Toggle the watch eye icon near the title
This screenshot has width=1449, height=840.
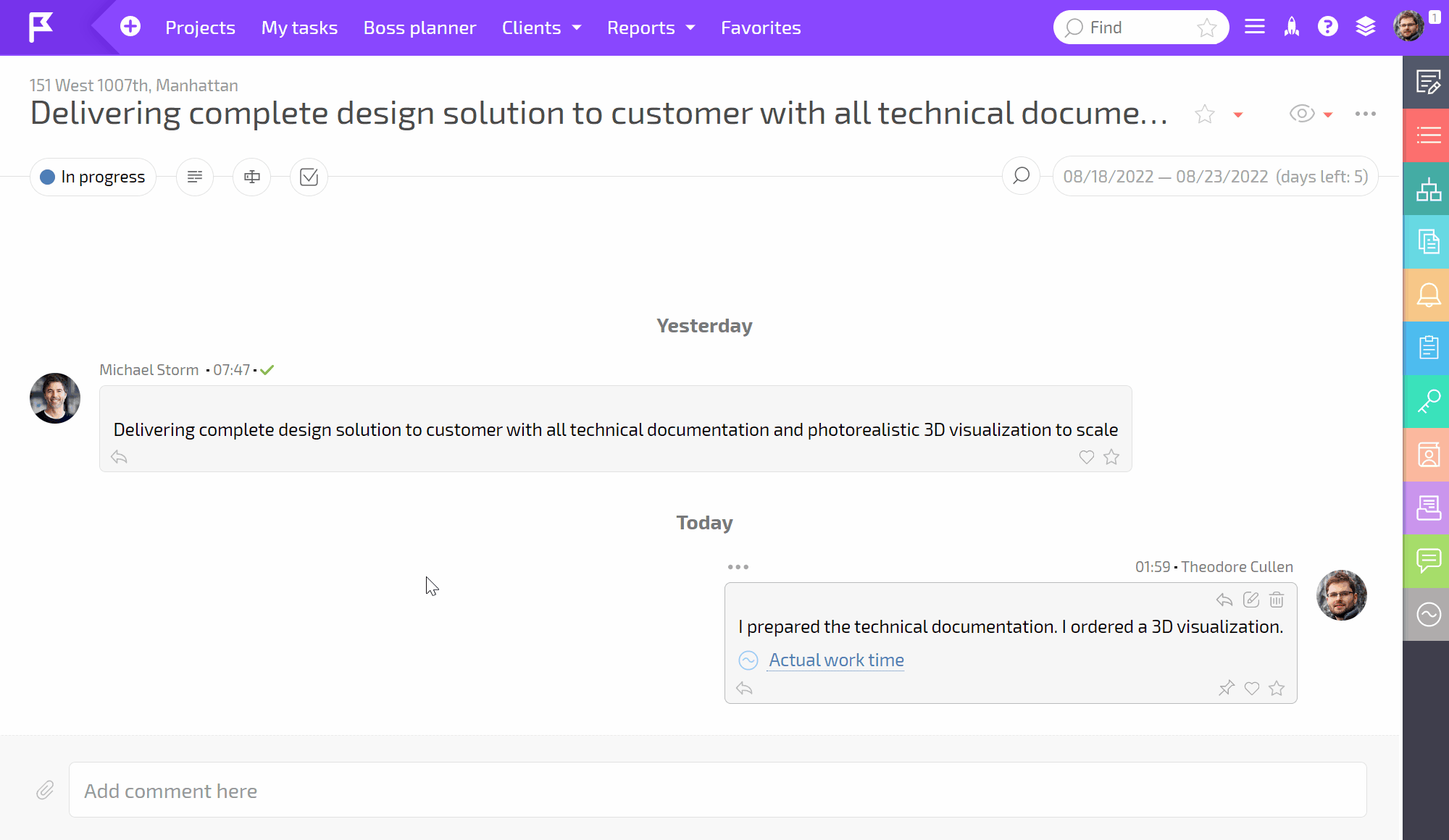click(x=1302, y=114)
